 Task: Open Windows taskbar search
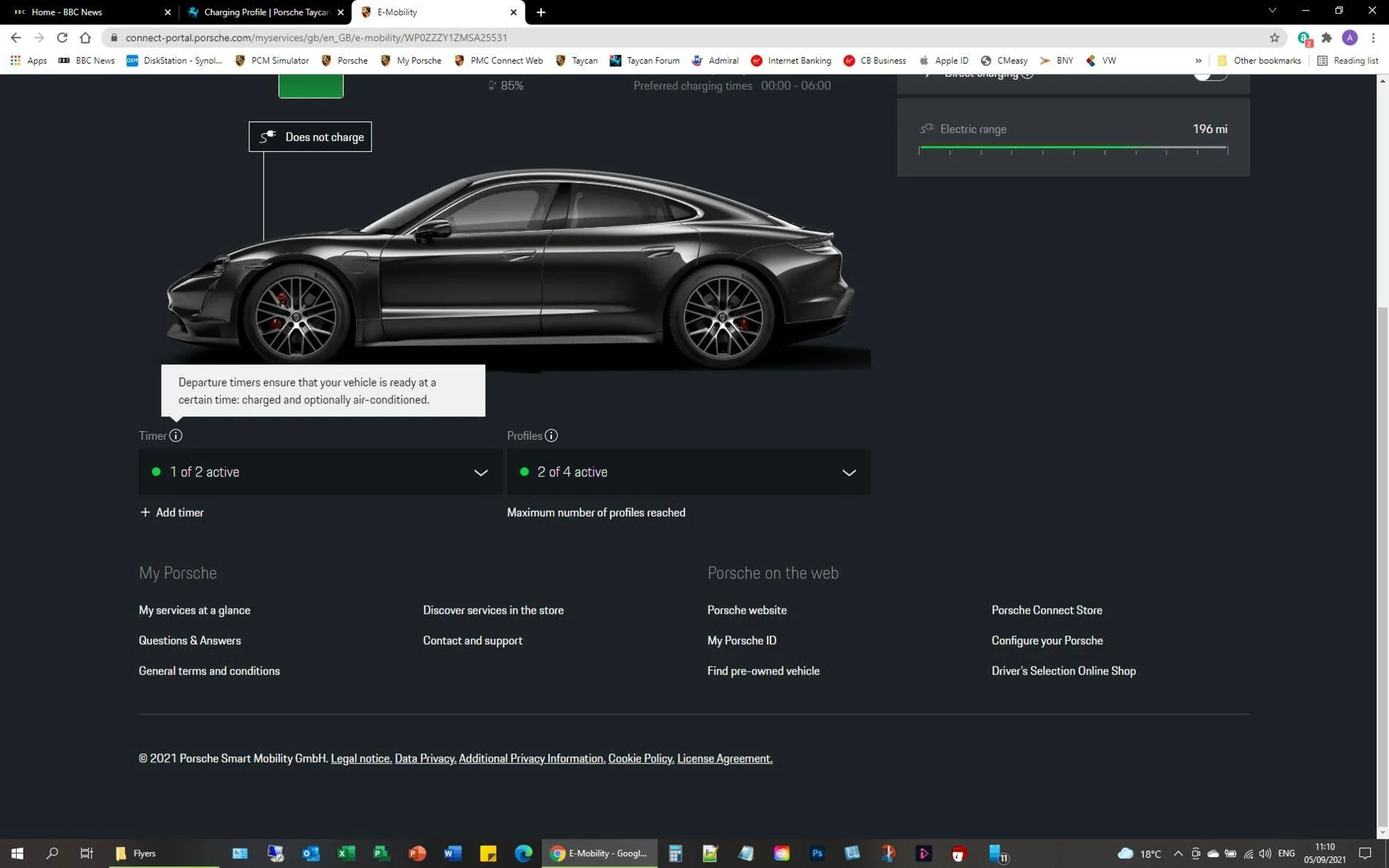tap(52, 853)
